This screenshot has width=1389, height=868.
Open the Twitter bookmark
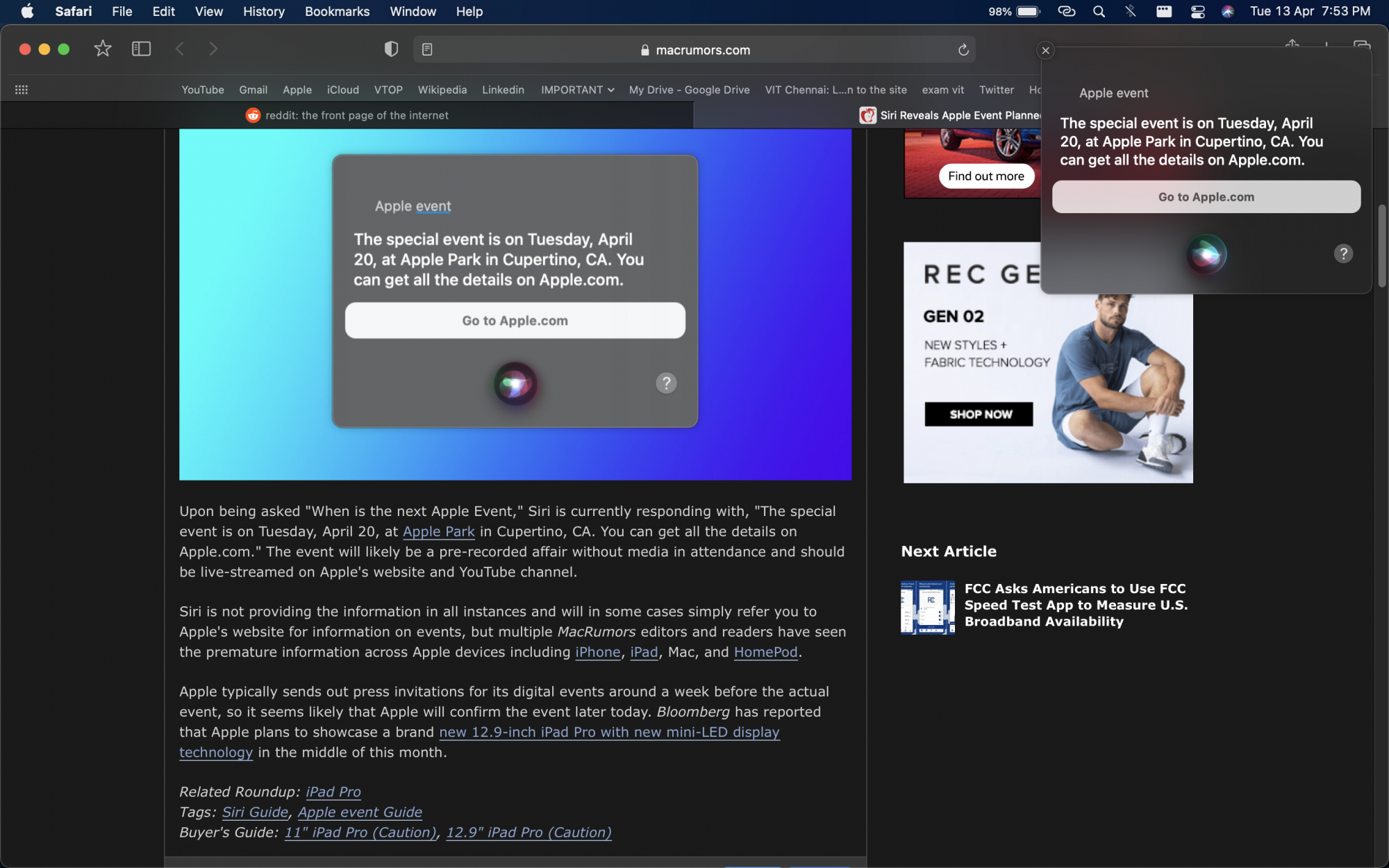[x=997, y=90]
